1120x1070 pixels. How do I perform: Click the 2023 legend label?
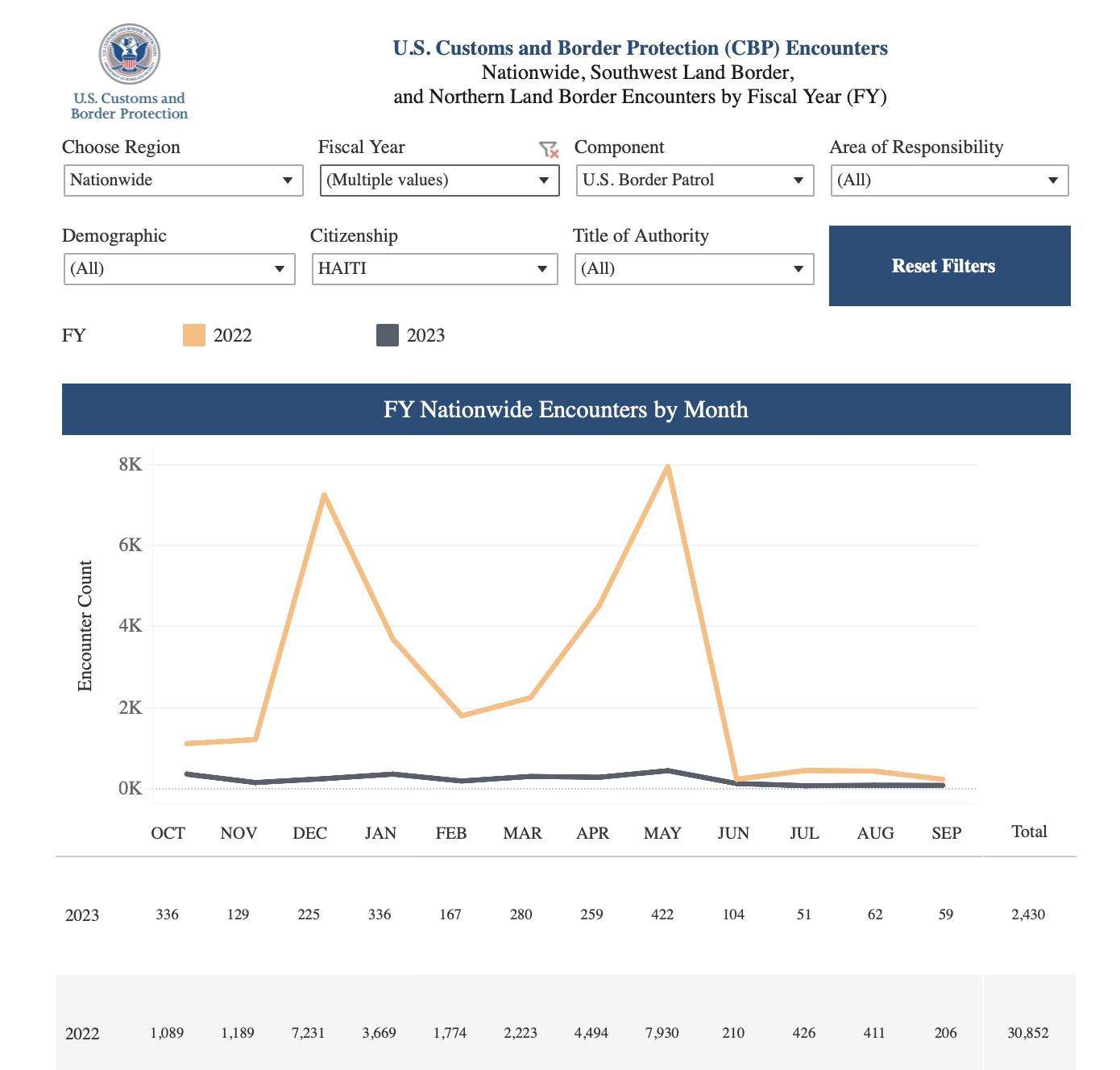(x=425, y=336)
